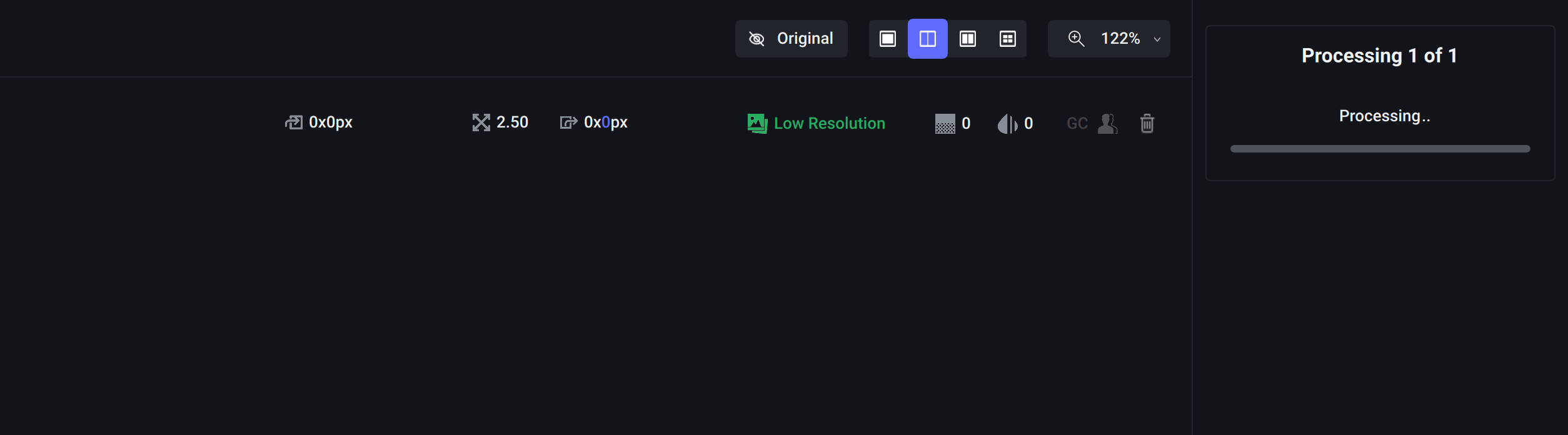The width and height of the screenshot is (1568, 435).
Task: Click the zoom magnifier icon
Action: point(1076,39)
